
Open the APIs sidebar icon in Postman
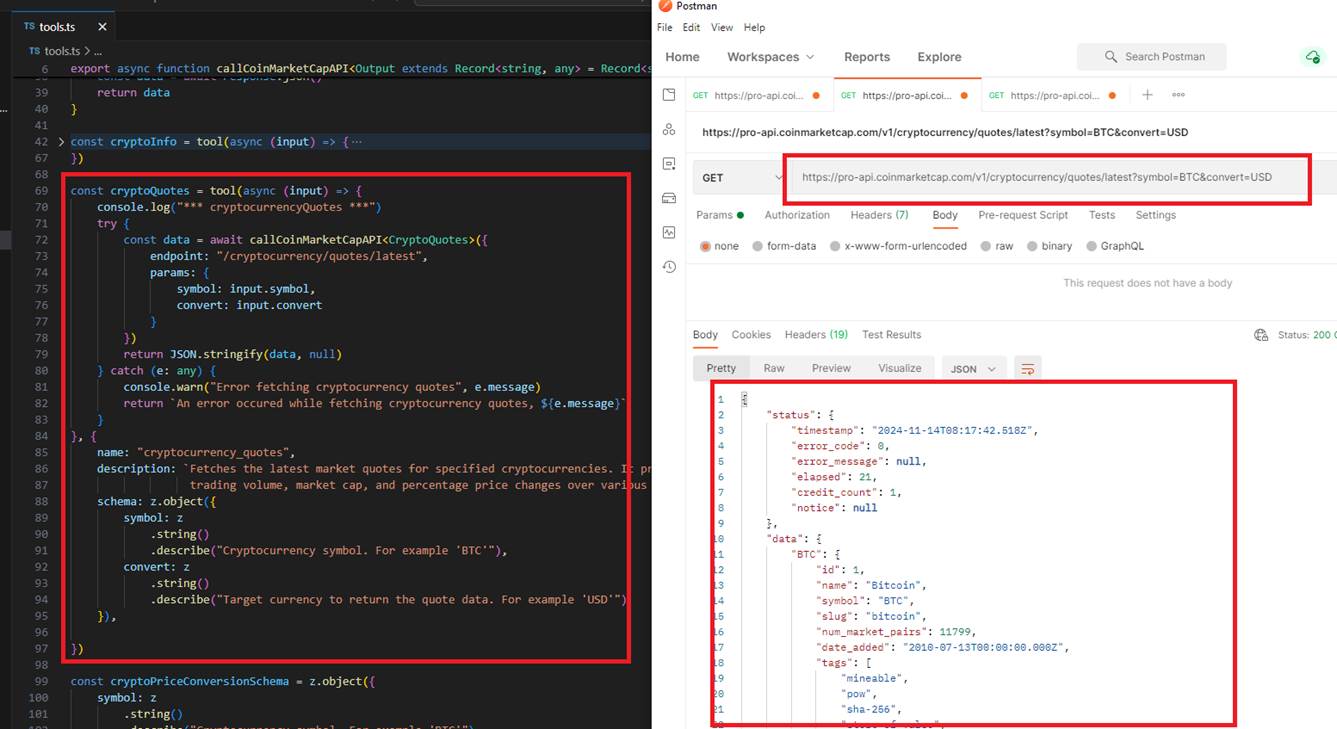pos(669,129)
